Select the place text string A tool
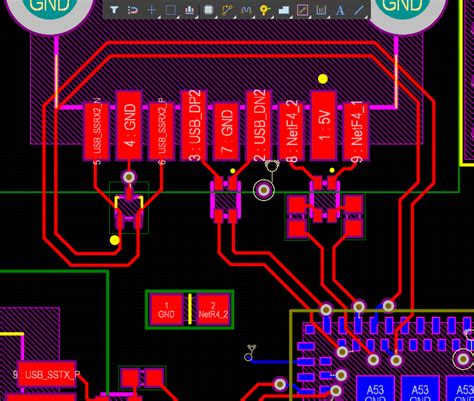This screenshot has height=401, width=474. (340, 10)
